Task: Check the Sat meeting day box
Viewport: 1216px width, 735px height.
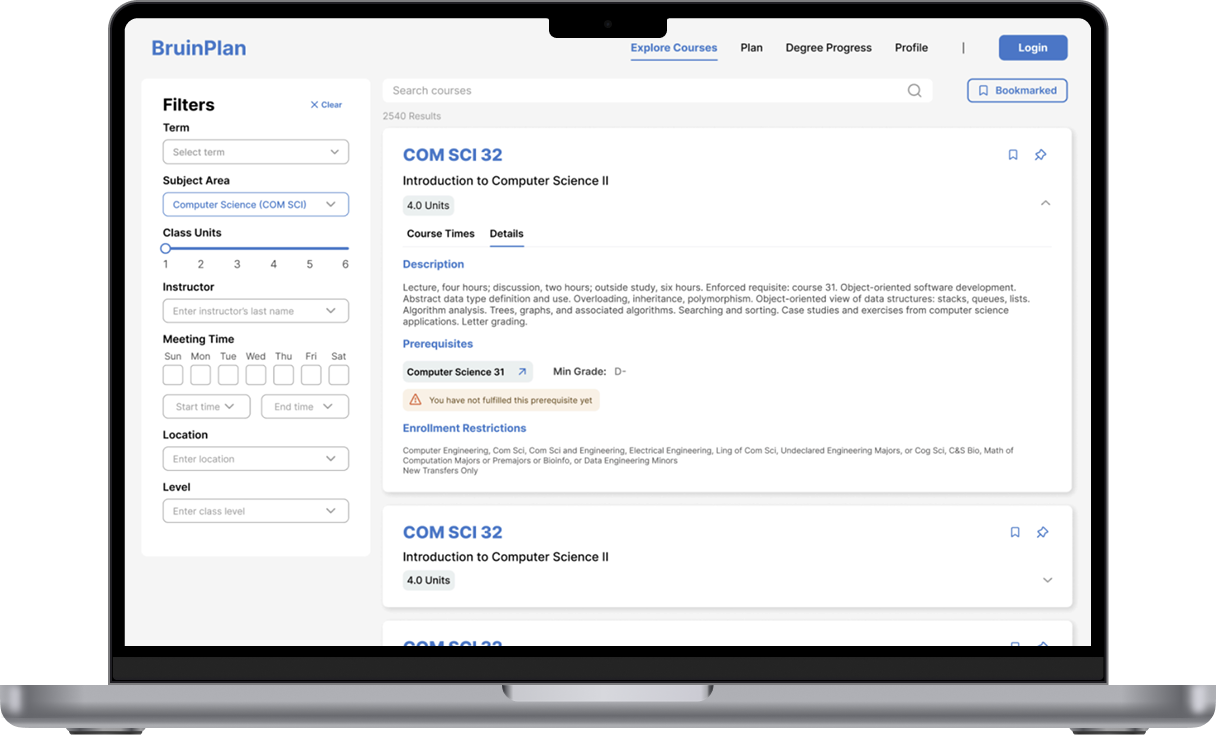Action: [339, 375]
